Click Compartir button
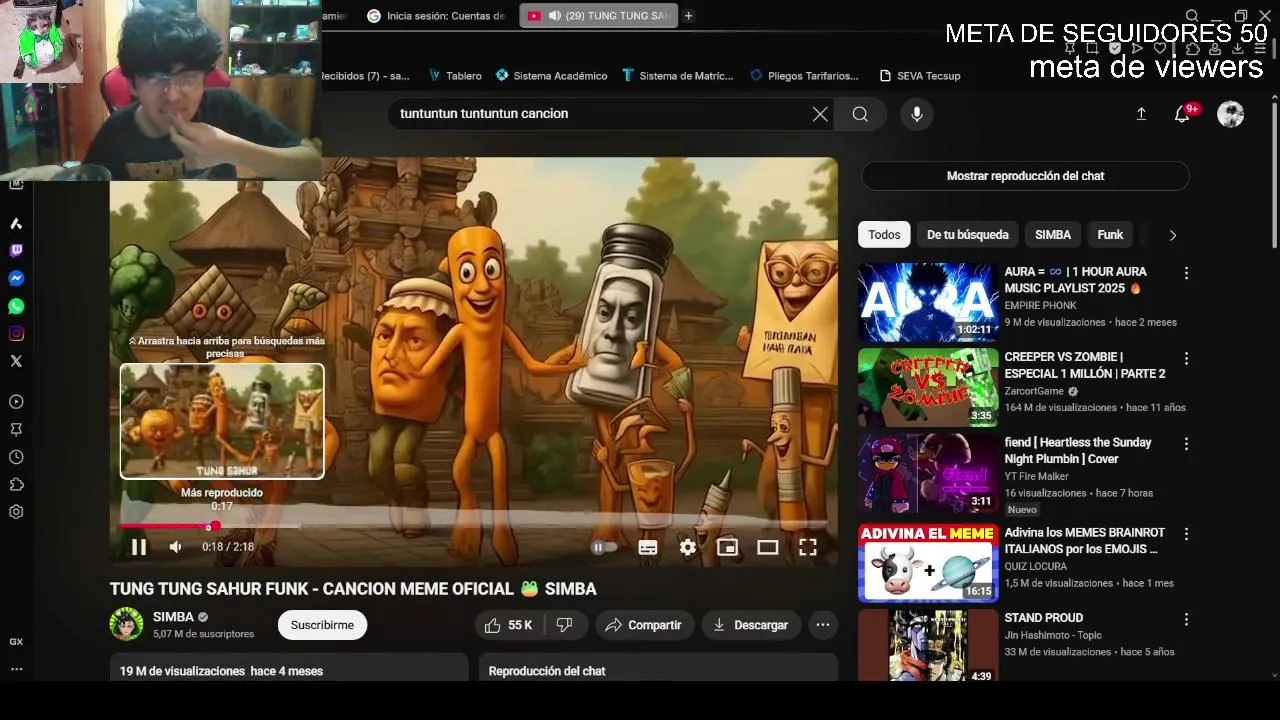 [644, 625]
